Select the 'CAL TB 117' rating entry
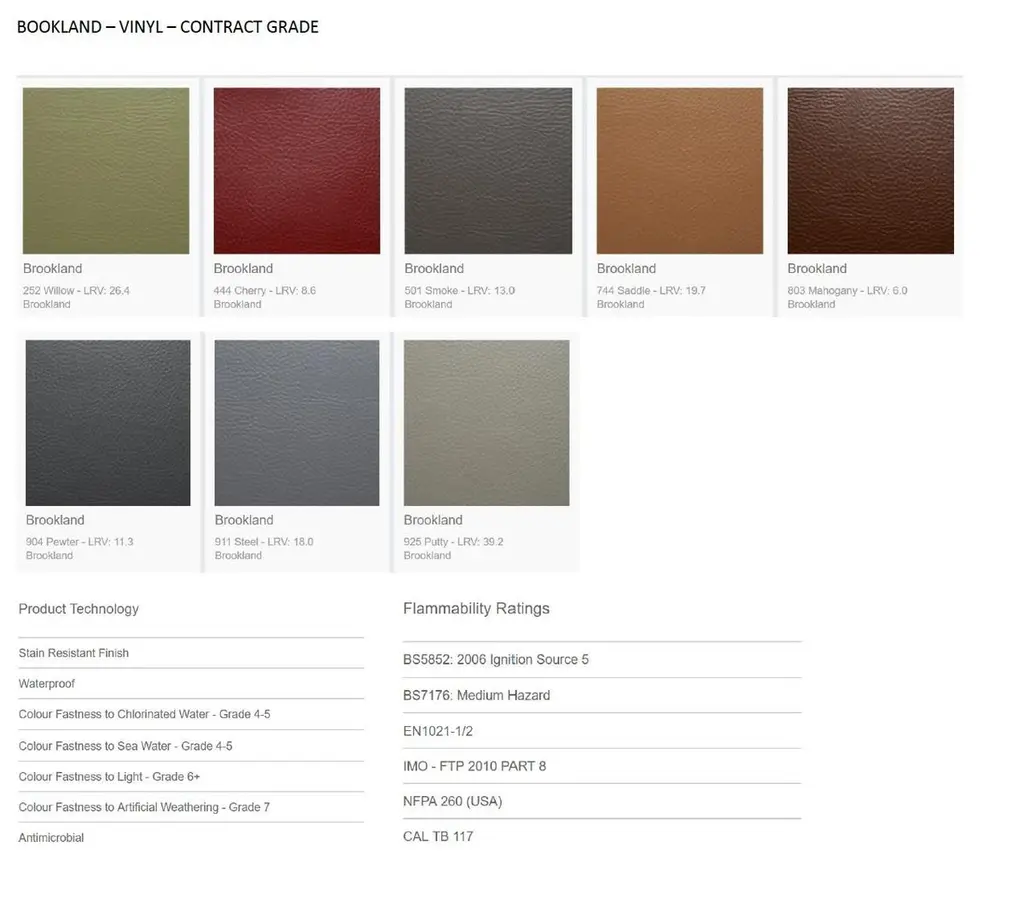Image resolution: width=1024 pixels, height=922 pixels. click(438, 837)
